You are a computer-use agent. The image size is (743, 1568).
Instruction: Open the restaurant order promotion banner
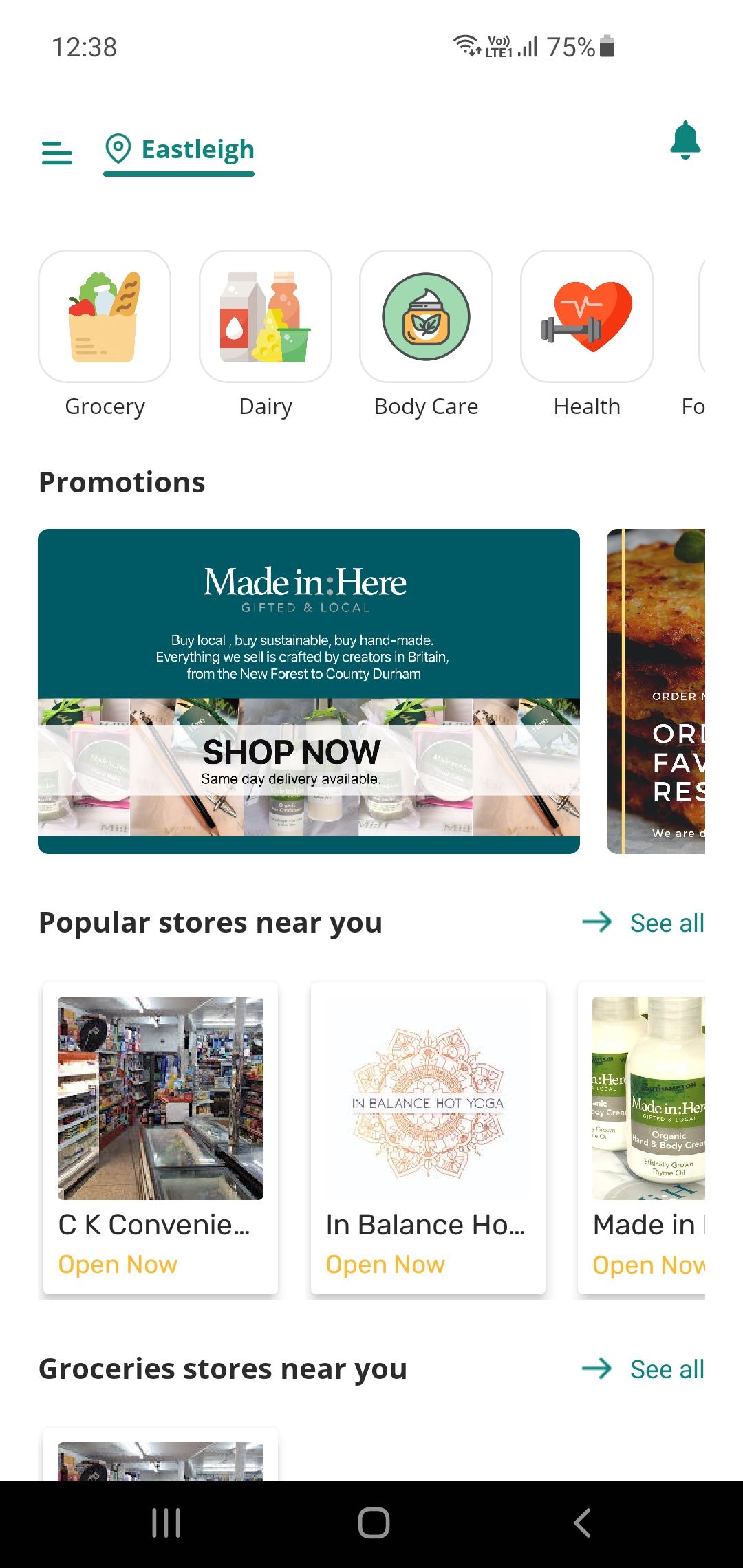click(x=656, y=691)
